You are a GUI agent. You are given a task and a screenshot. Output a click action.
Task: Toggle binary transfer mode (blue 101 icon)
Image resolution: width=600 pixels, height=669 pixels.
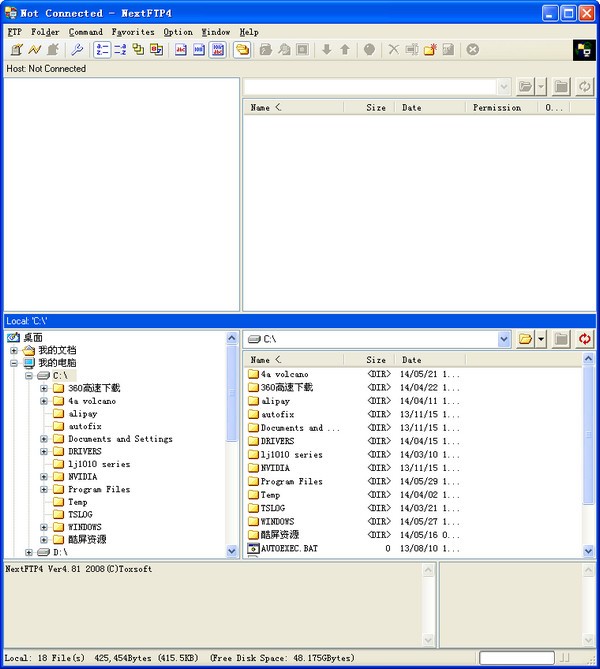199,49
